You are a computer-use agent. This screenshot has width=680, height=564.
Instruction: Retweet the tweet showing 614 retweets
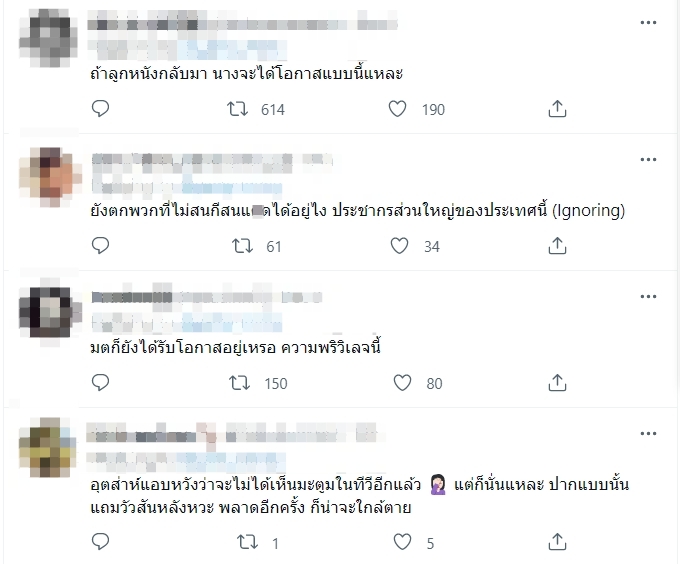click(x=238, y=109)
